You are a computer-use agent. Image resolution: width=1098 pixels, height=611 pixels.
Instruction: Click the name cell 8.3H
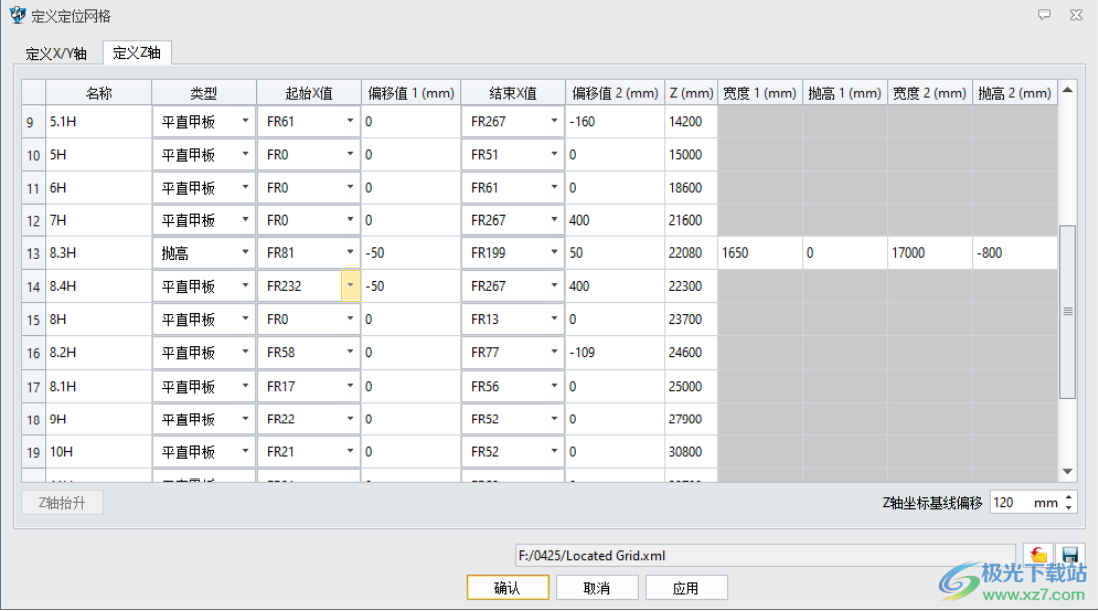(x=99, y=253)
